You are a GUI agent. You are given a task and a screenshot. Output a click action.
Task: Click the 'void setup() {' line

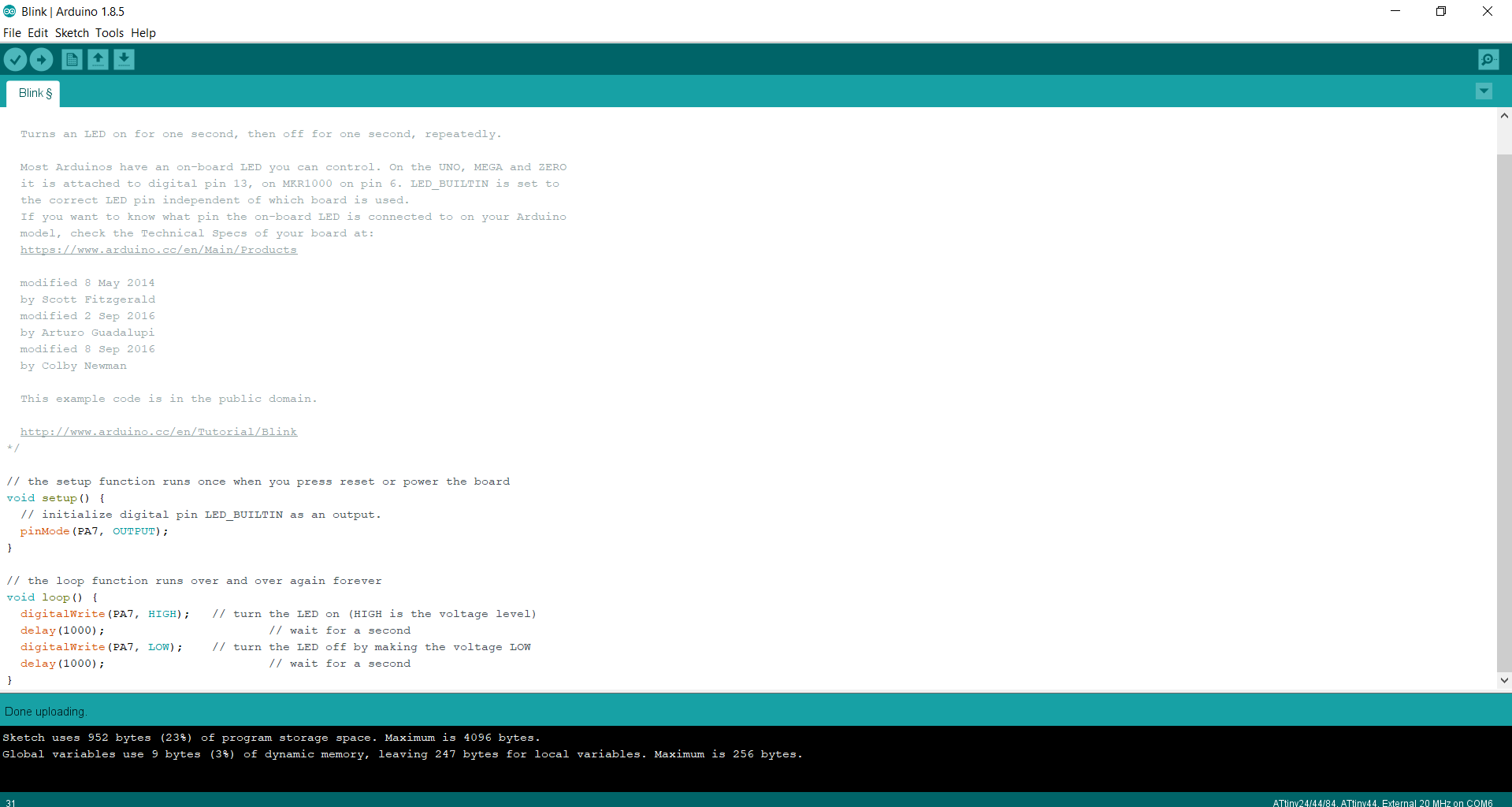pyautogui.click(x=56, y=498)
